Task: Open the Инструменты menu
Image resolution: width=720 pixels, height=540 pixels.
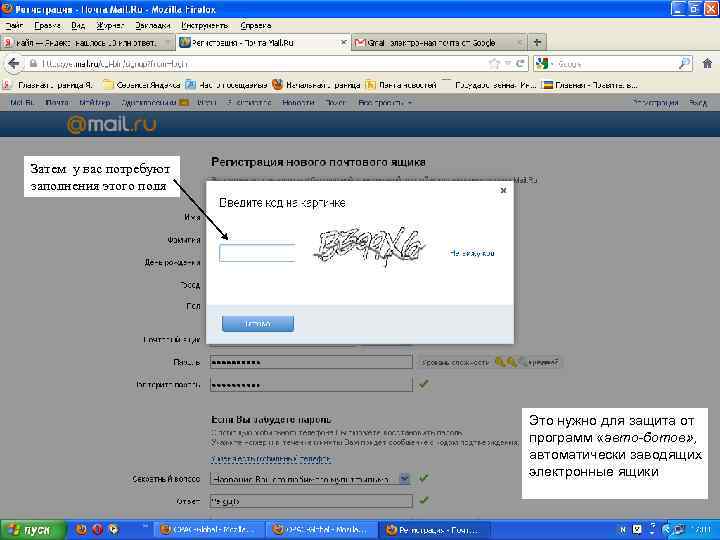Action: 205,26
